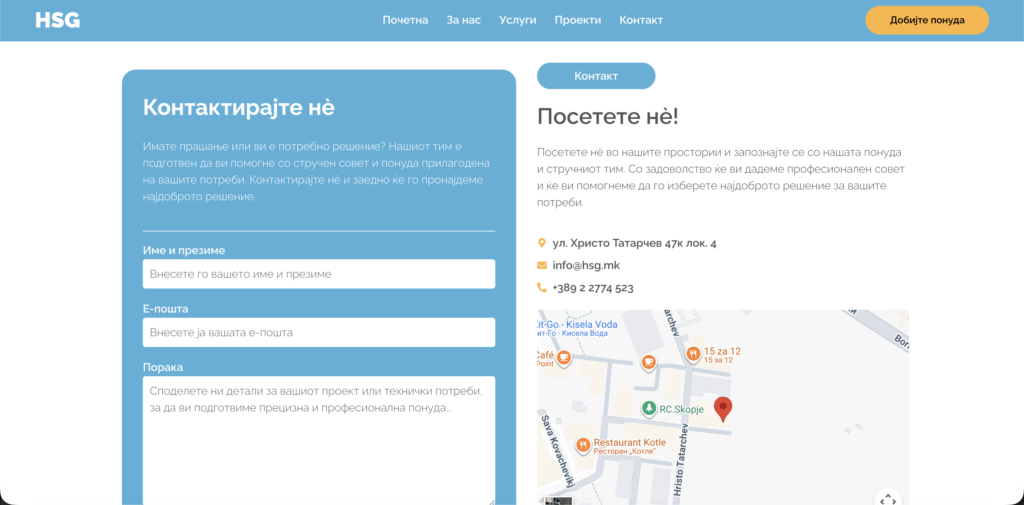
Task: Click the blue Контакт pill badge
Action: coord(596,76)
